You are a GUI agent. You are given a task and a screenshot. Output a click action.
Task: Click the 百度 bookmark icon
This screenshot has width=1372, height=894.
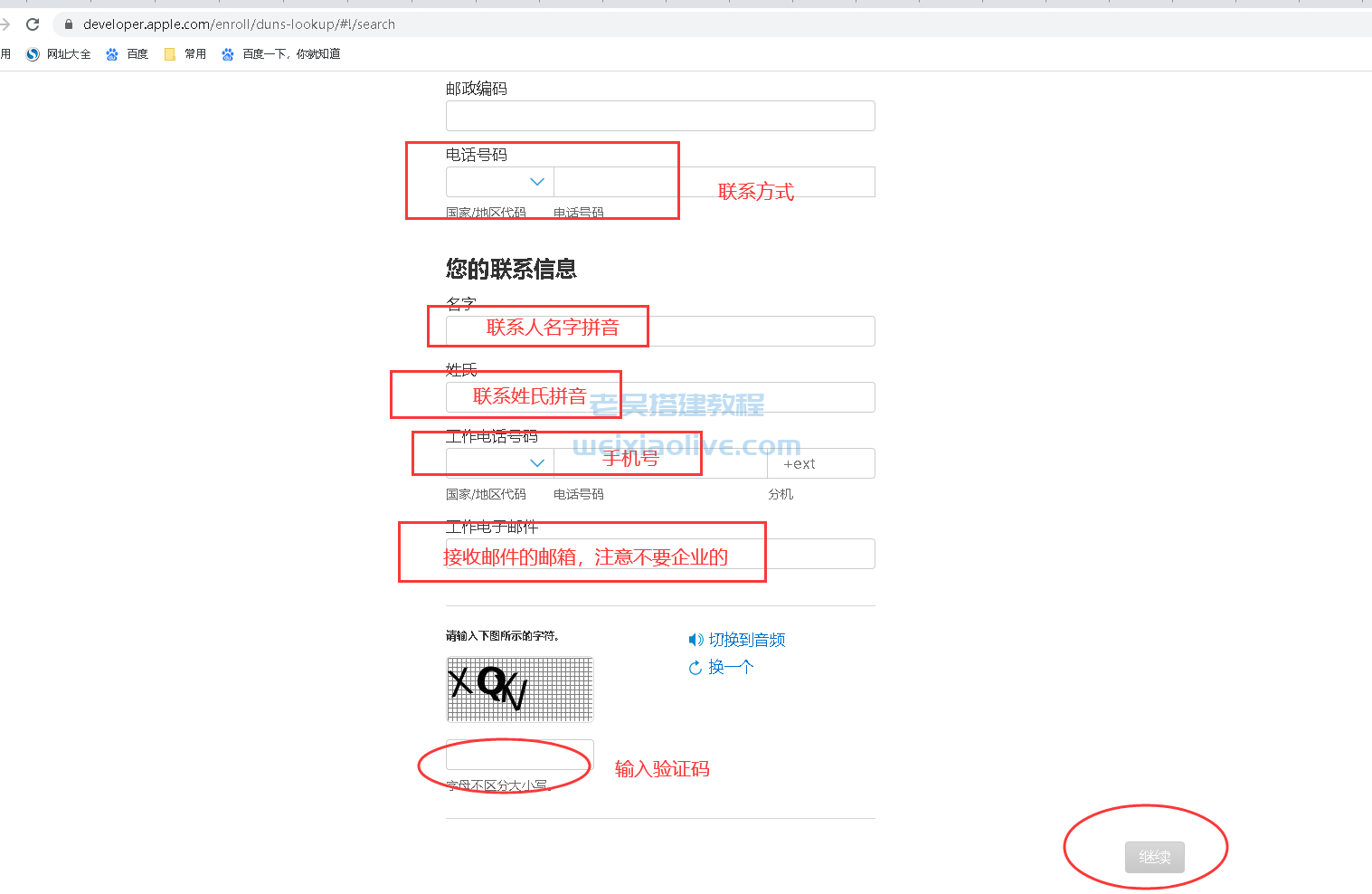coord(111,53)
